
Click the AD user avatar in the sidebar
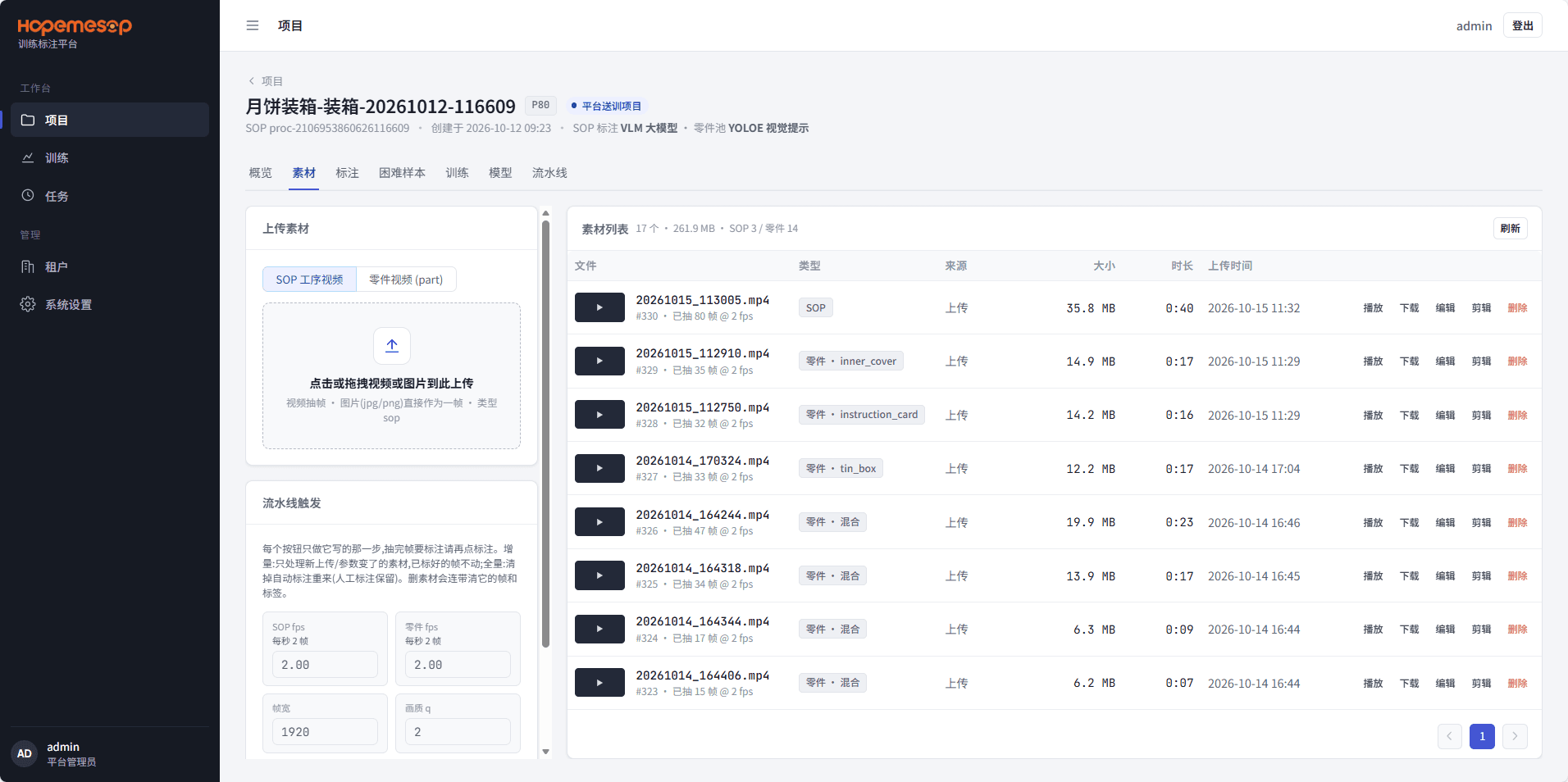pyautogui.click(x=25, y=753)
